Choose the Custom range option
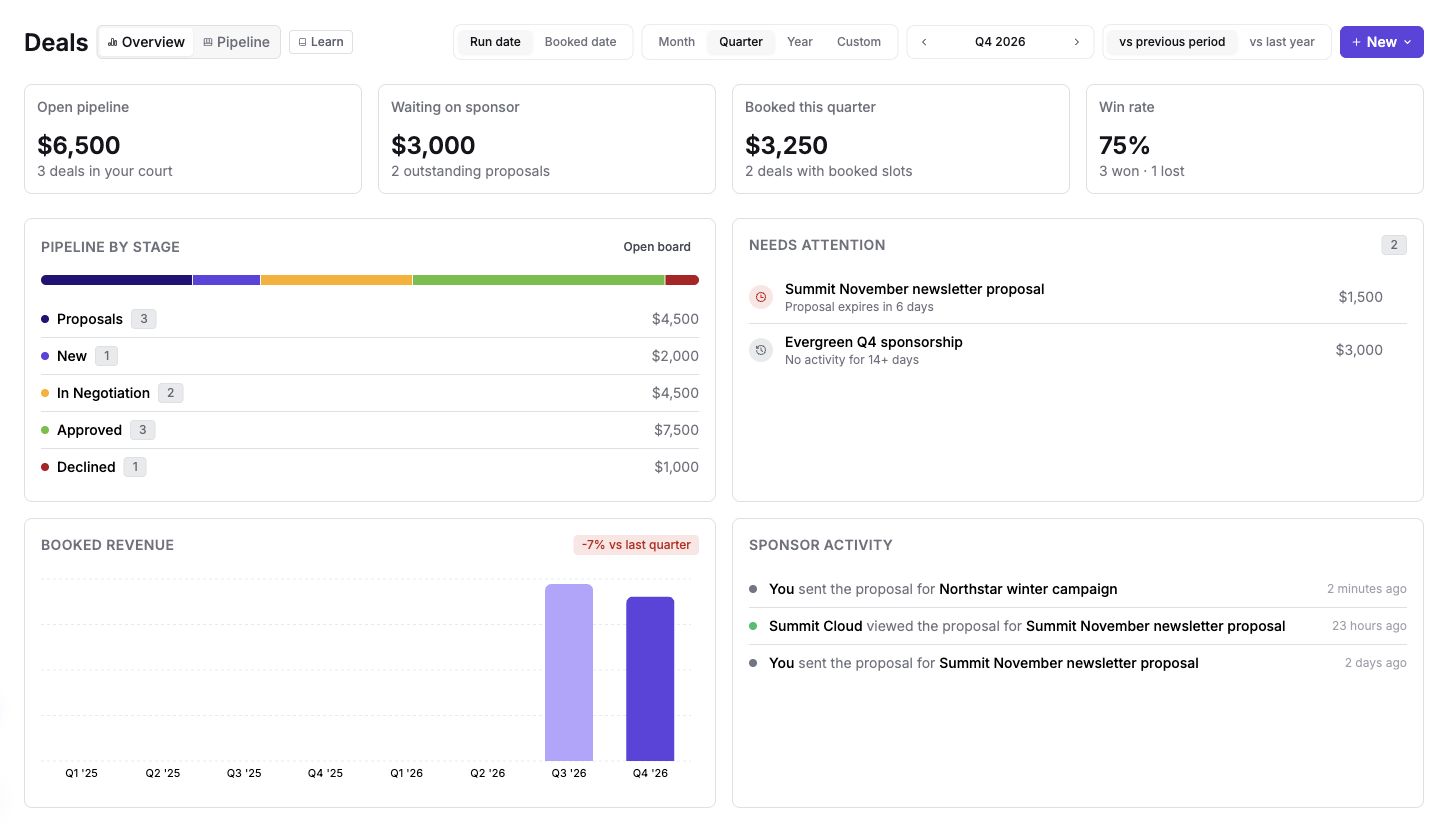Viewport: 1448px width, 824px height. click(859, 42)
